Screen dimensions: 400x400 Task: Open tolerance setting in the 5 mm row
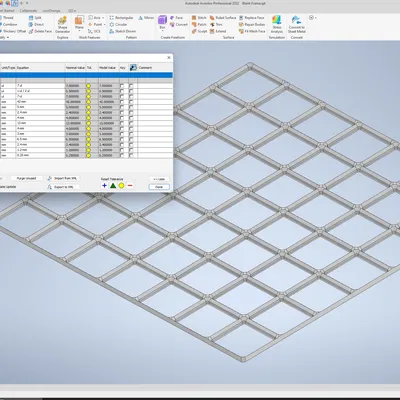pos(89,107)
